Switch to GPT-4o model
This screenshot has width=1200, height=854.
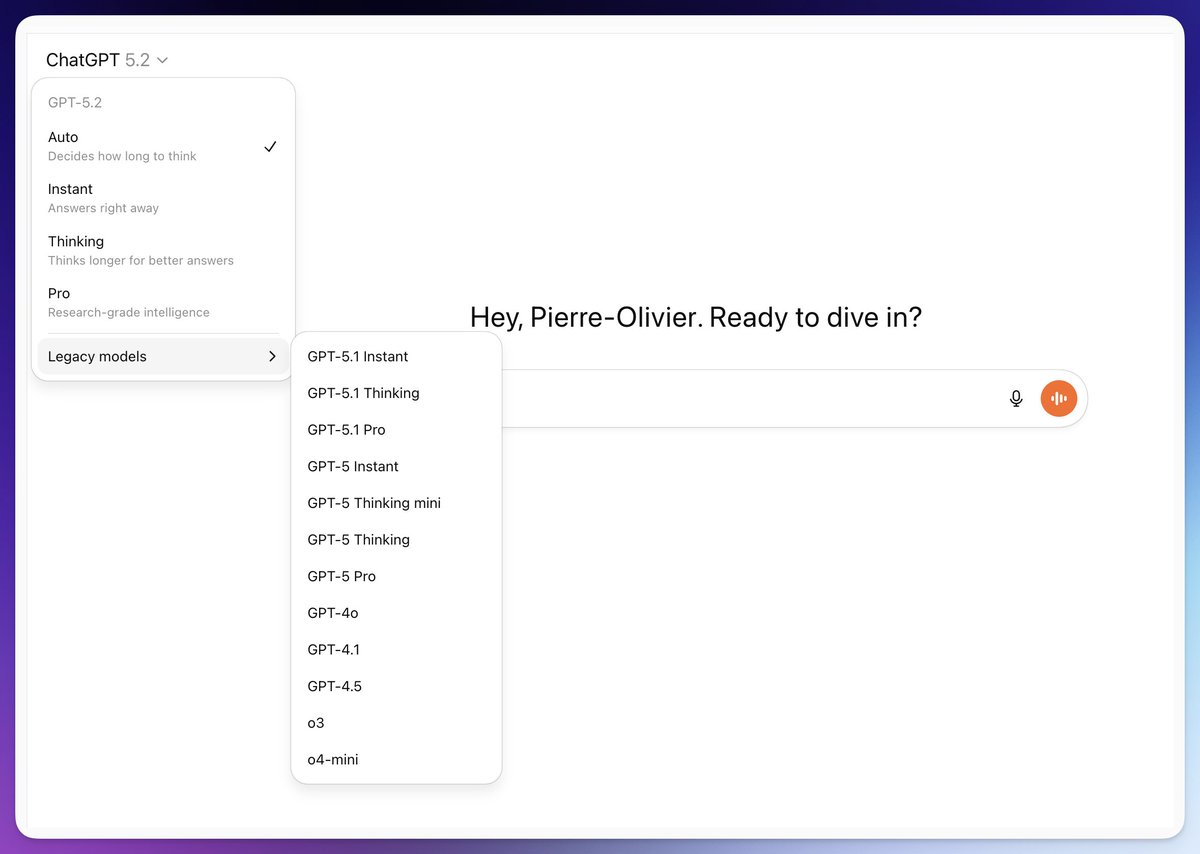click(x=396, y=613)
